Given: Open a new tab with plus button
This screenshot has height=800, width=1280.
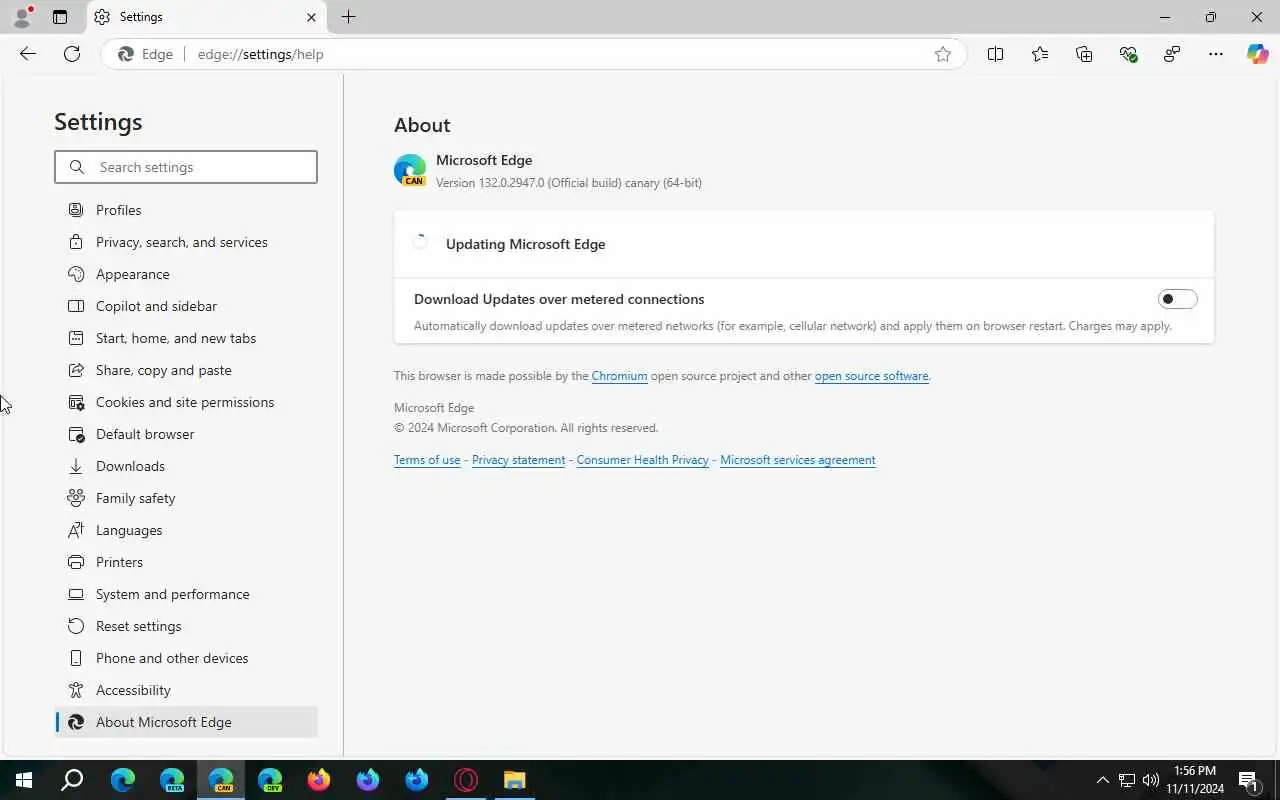Looking at the screenshot, I should [348, 17].
